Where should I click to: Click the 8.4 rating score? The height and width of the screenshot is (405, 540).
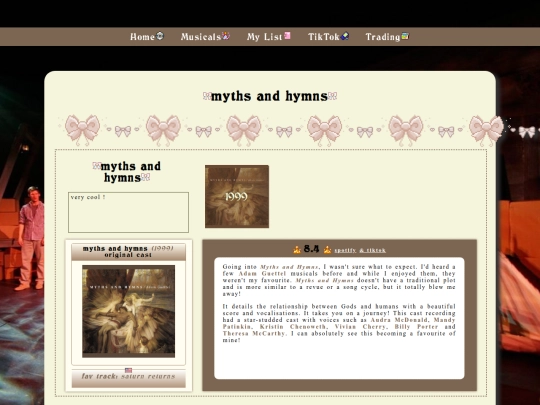coord(311,249)
